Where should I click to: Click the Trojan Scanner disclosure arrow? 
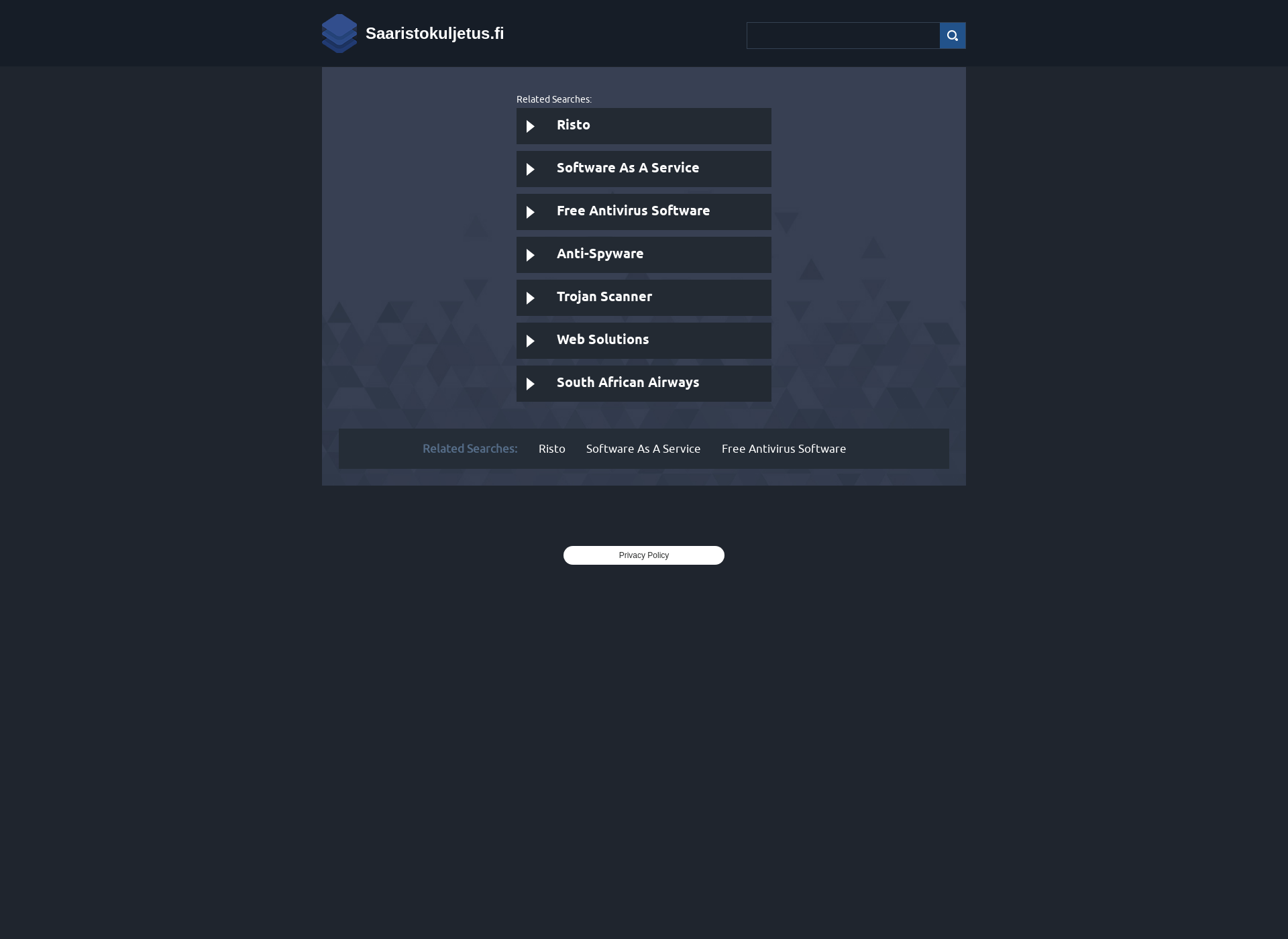[x=531, y=297]
